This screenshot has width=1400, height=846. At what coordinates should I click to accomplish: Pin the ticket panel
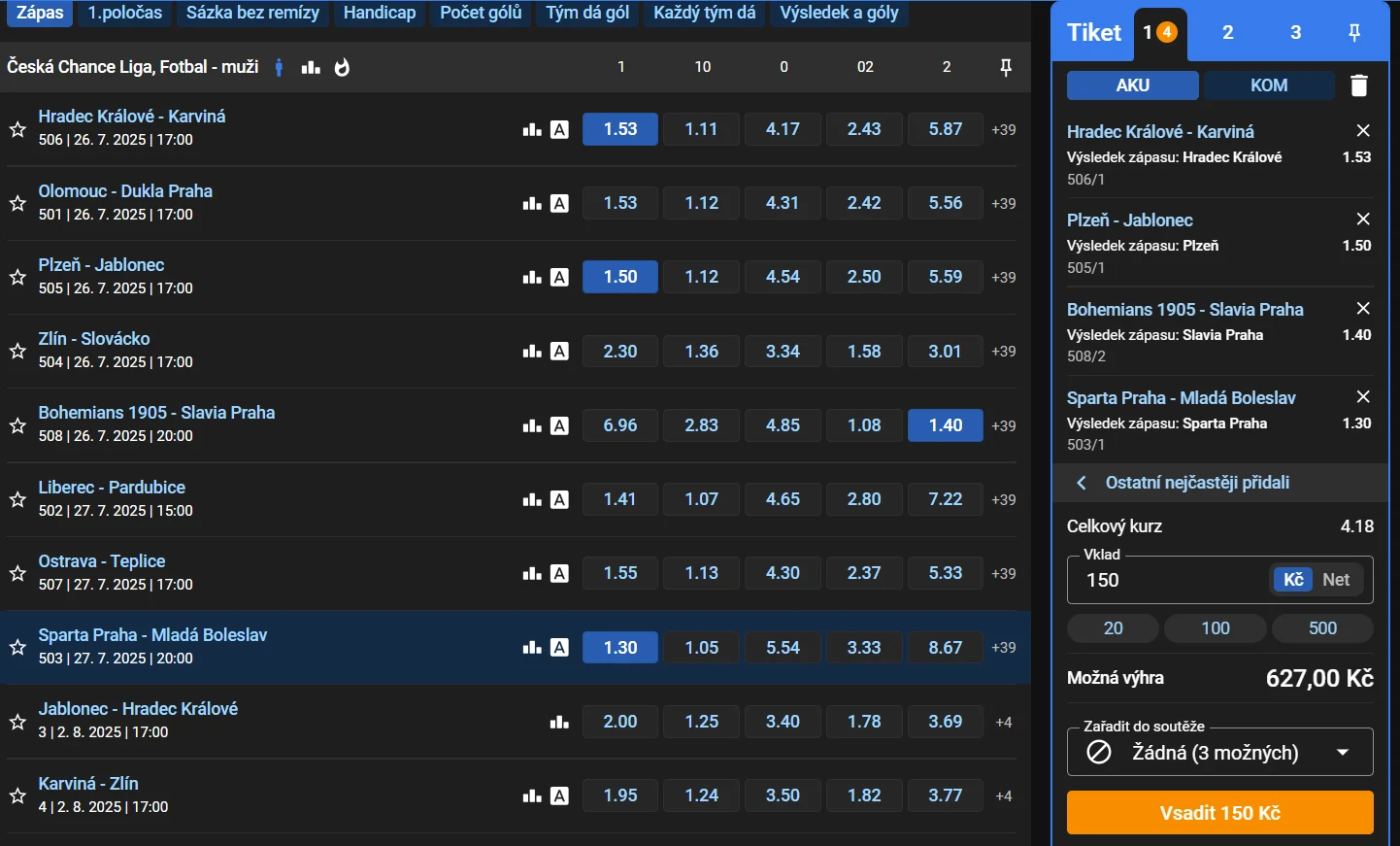pyautogui.click(x=1354, y=33)
